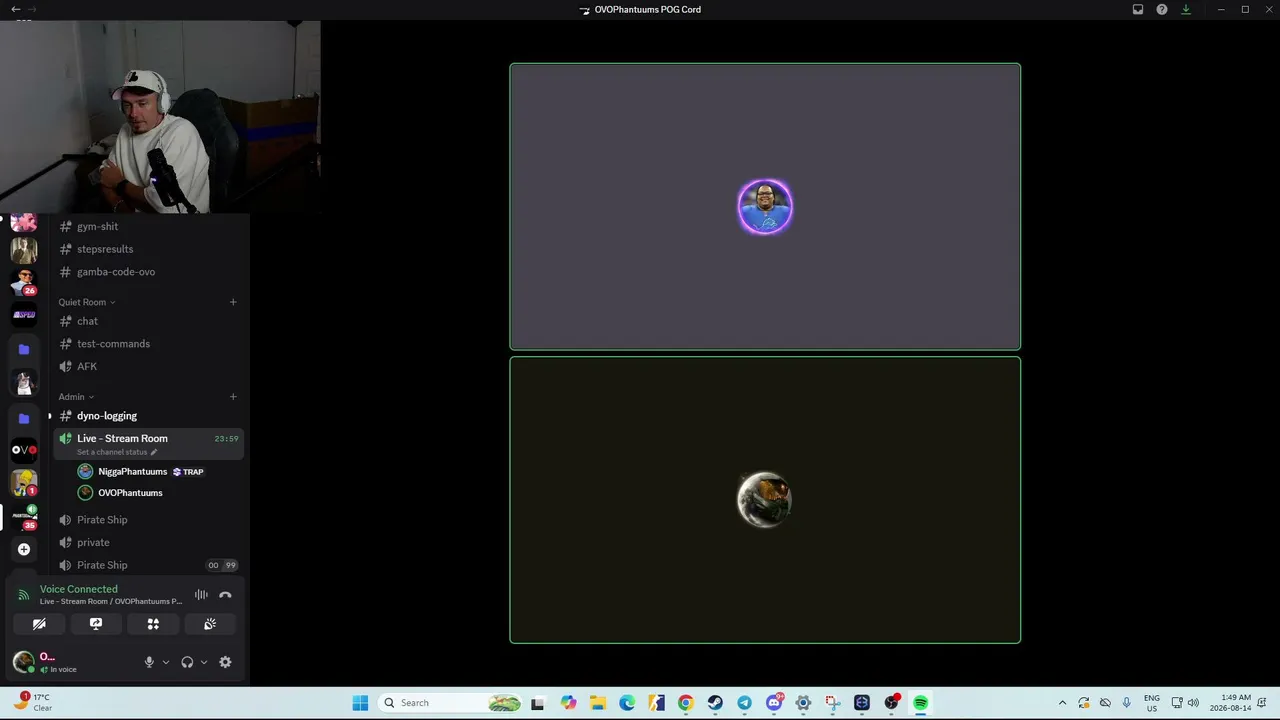Screen dimensions: 1280x720
Task: Open the soundboard button
Action: [210, 624]
